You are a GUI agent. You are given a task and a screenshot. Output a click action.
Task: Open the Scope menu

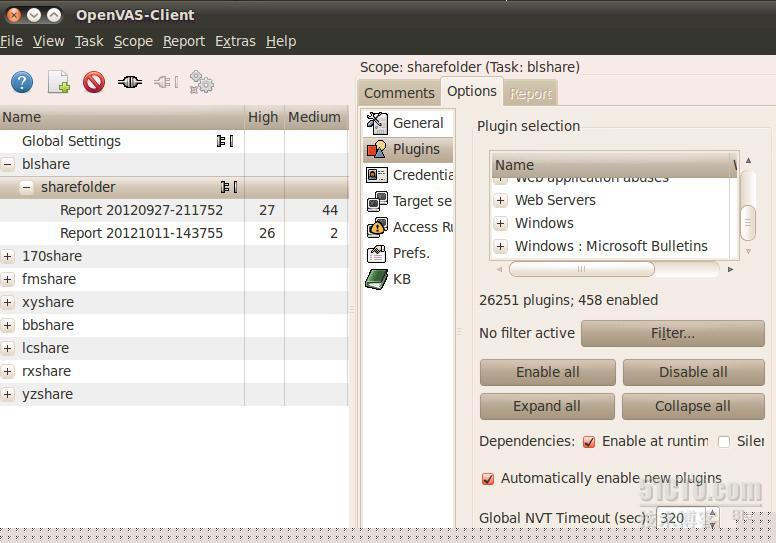coord(133,41)
